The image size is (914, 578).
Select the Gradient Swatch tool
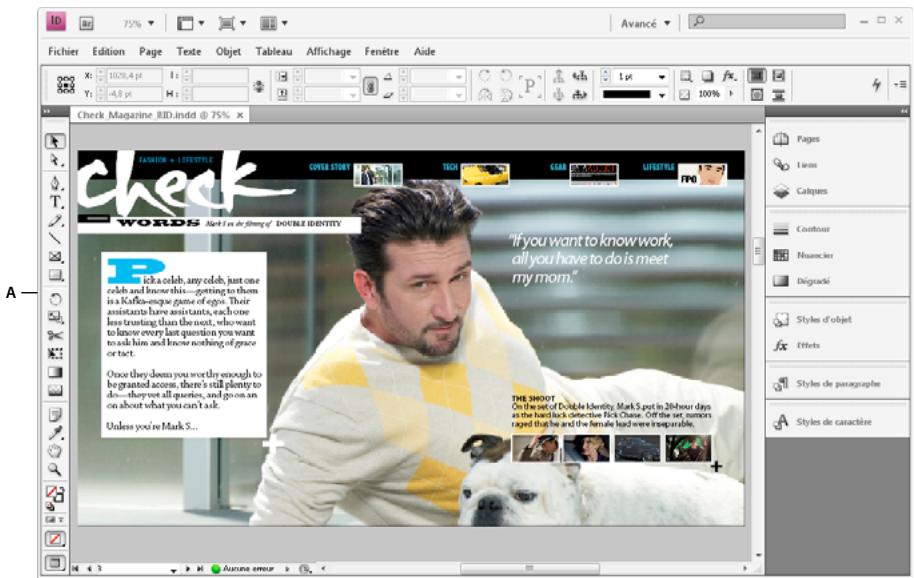(x=55, y=372)
